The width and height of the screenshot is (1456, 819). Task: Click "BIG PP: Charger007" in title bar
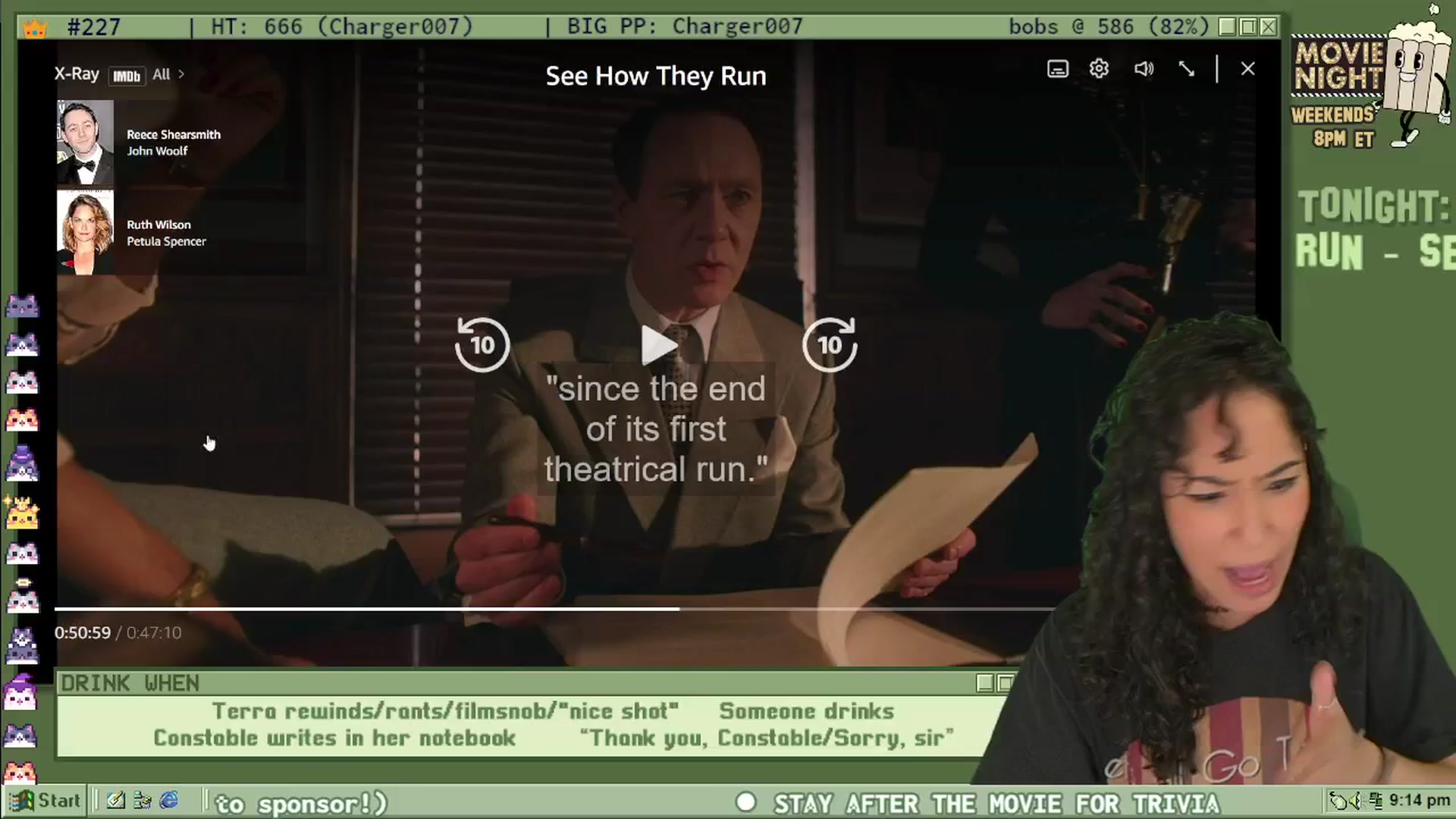[685, 27]
